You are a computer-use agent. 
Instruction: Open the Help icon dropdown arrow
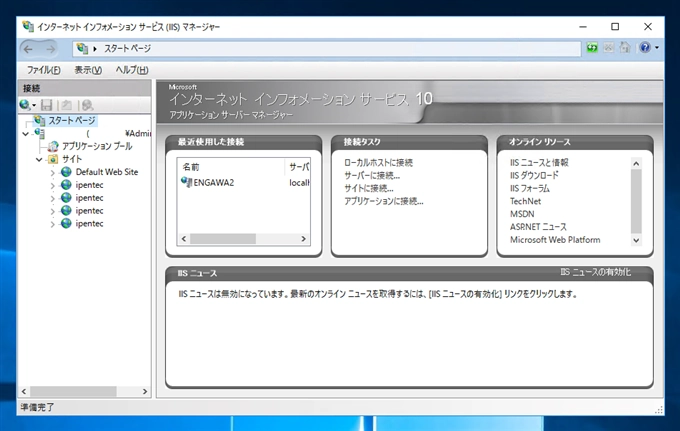click(657, 48)
